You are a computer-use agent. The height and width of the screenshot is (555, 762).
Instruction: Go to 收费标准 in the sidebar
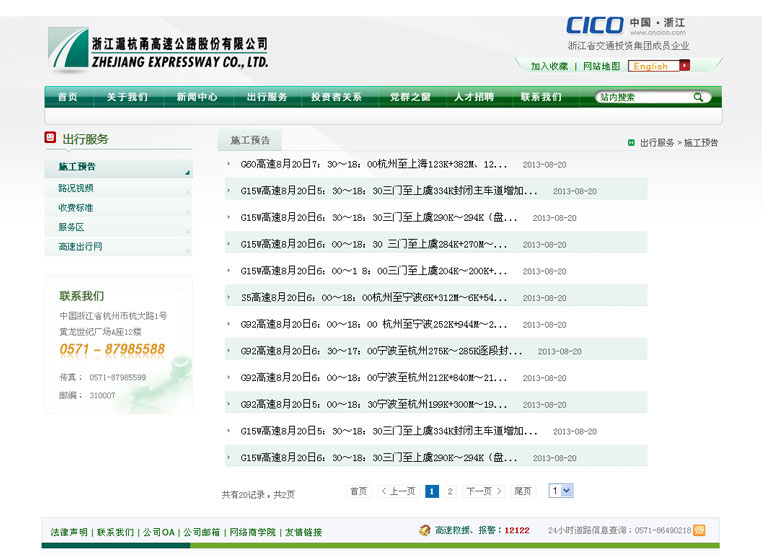click(x=76, y=207)
